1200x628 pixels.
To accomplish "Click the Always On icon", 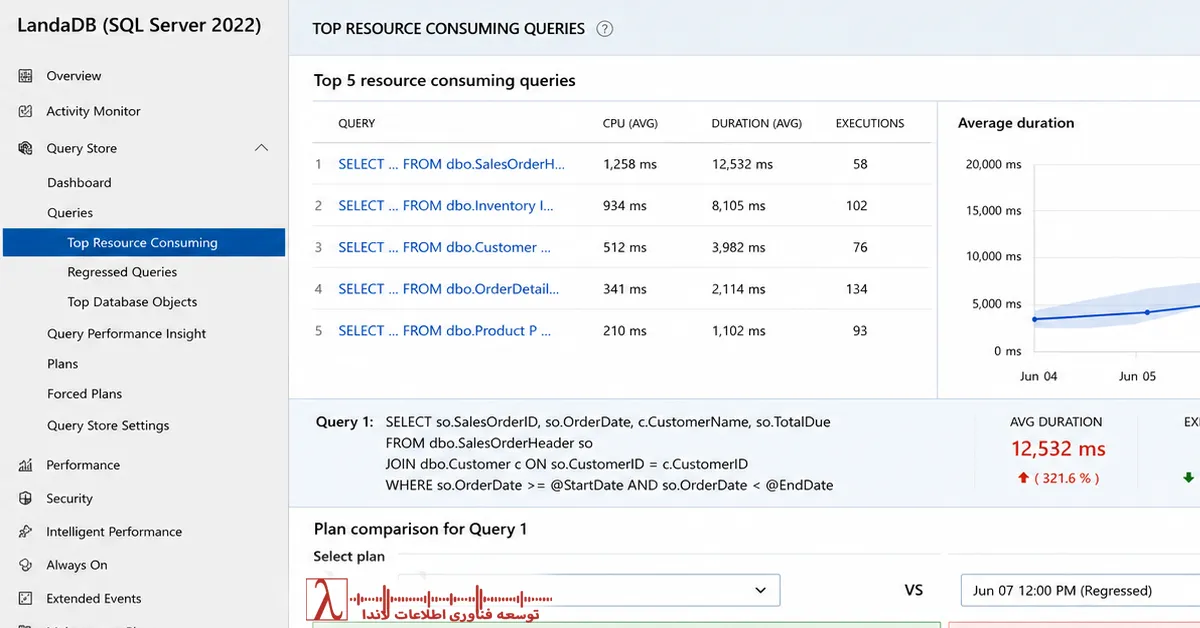I will point(25,565).
